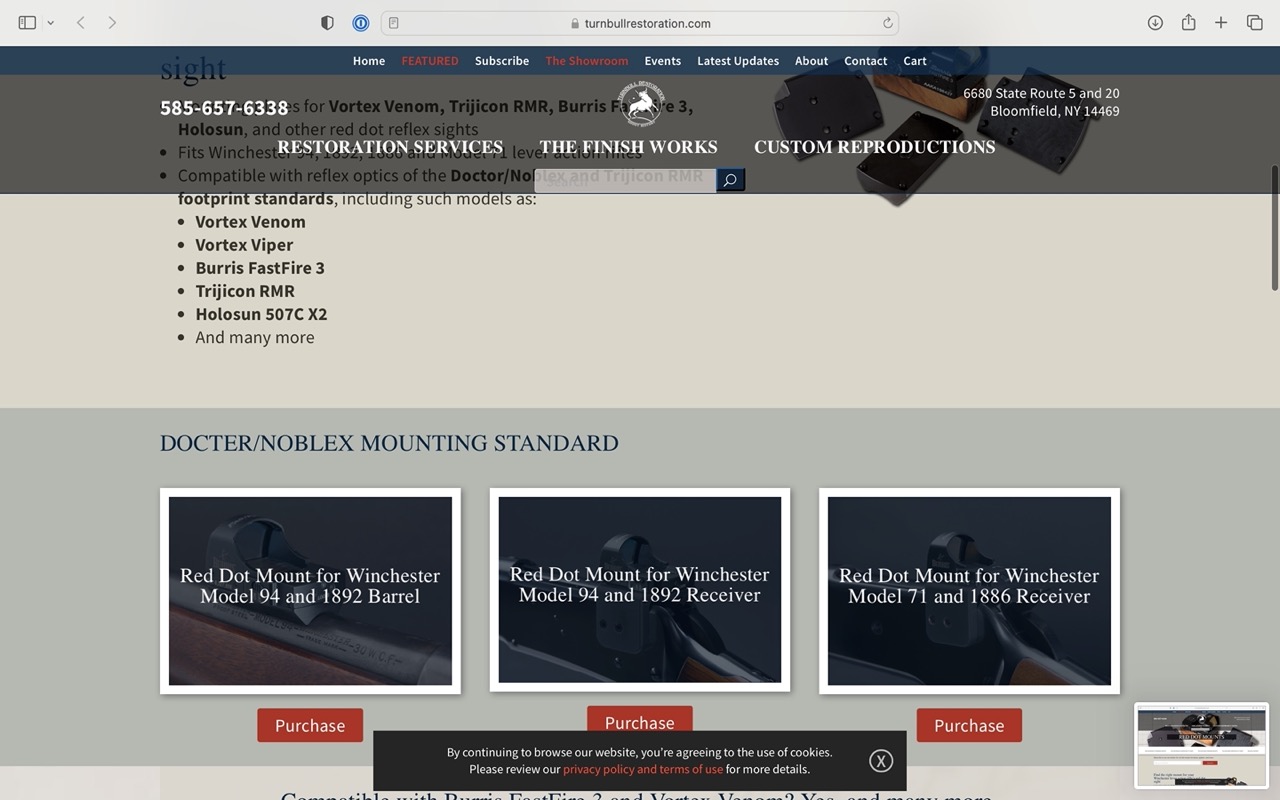Open the Share icon
Image resolution: width=1280 pixels, height=800 pixels.
pos(1188,23)
